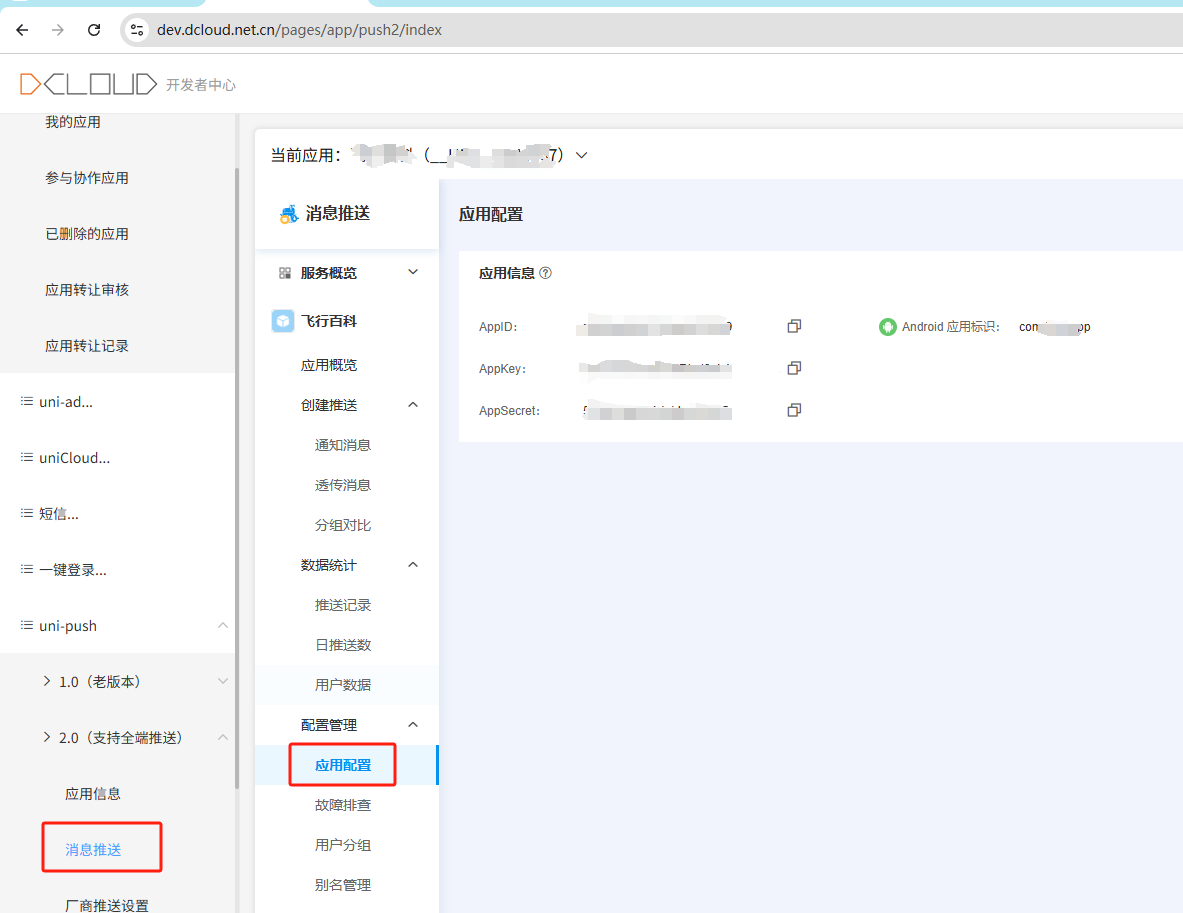
Task: Collapse 配置管理 section chevron
Action: tap(413, 725)
